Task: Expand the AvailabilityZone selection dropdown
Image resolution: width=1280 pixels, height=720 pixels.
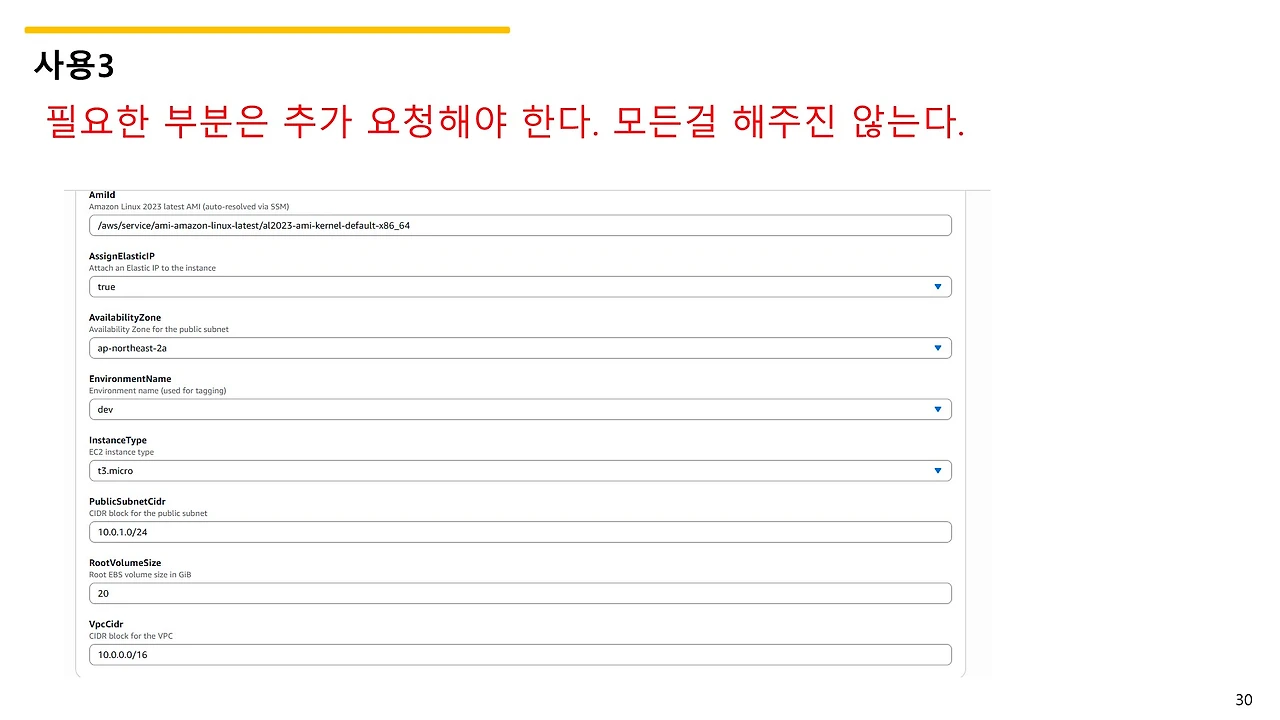Action: [x=937, y=347]
